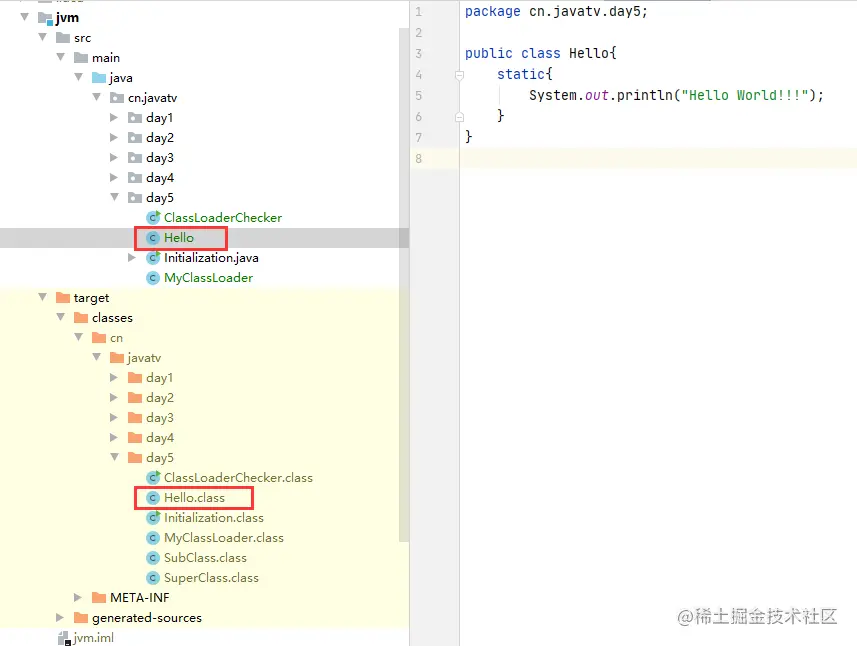Select the SuperClass.class label
The height and width of the screenshot is (646, 857).
(x=211, y=578)
